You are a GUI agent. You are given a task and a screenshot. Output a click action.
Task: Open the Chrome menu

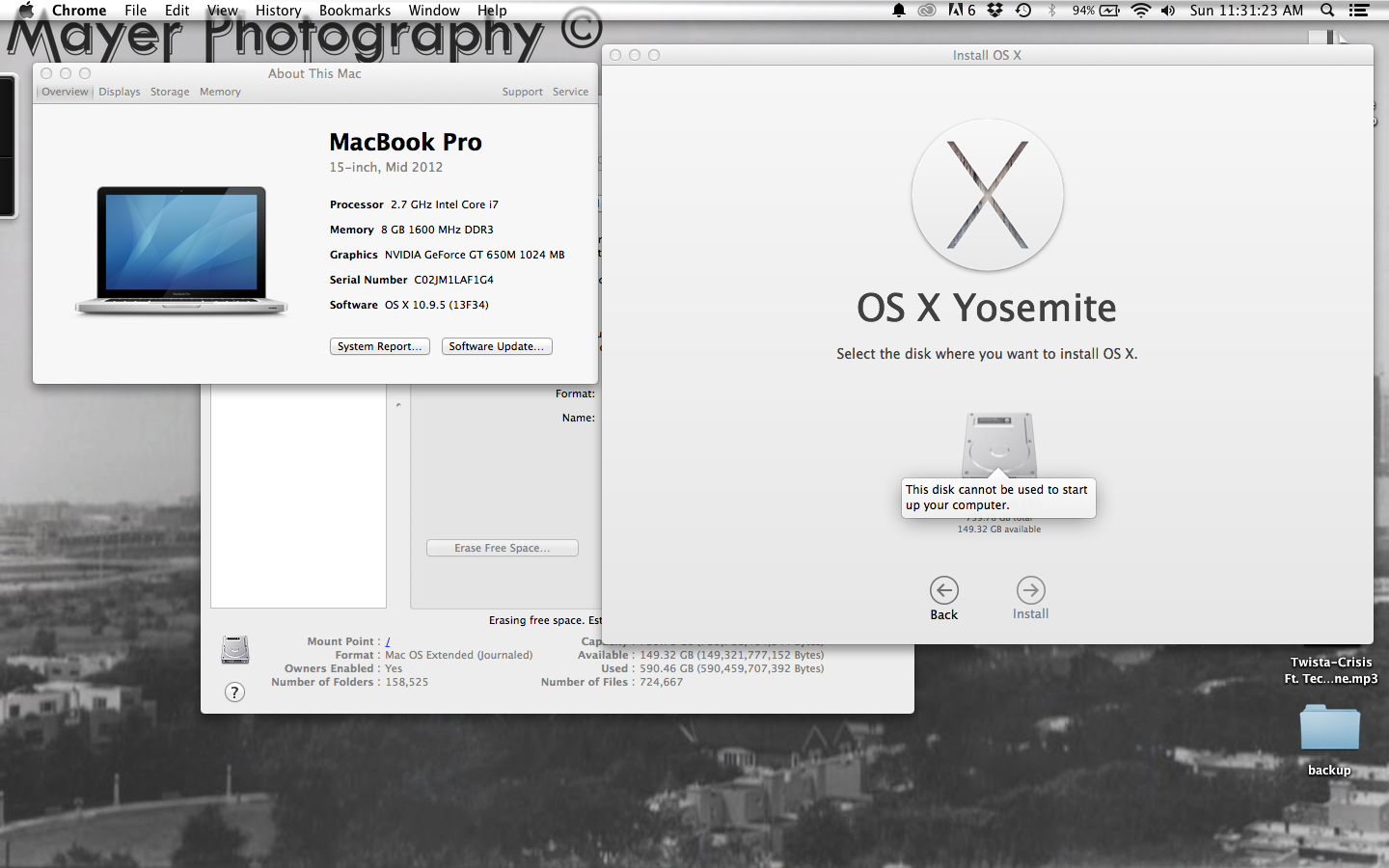(x=79, y=11)
